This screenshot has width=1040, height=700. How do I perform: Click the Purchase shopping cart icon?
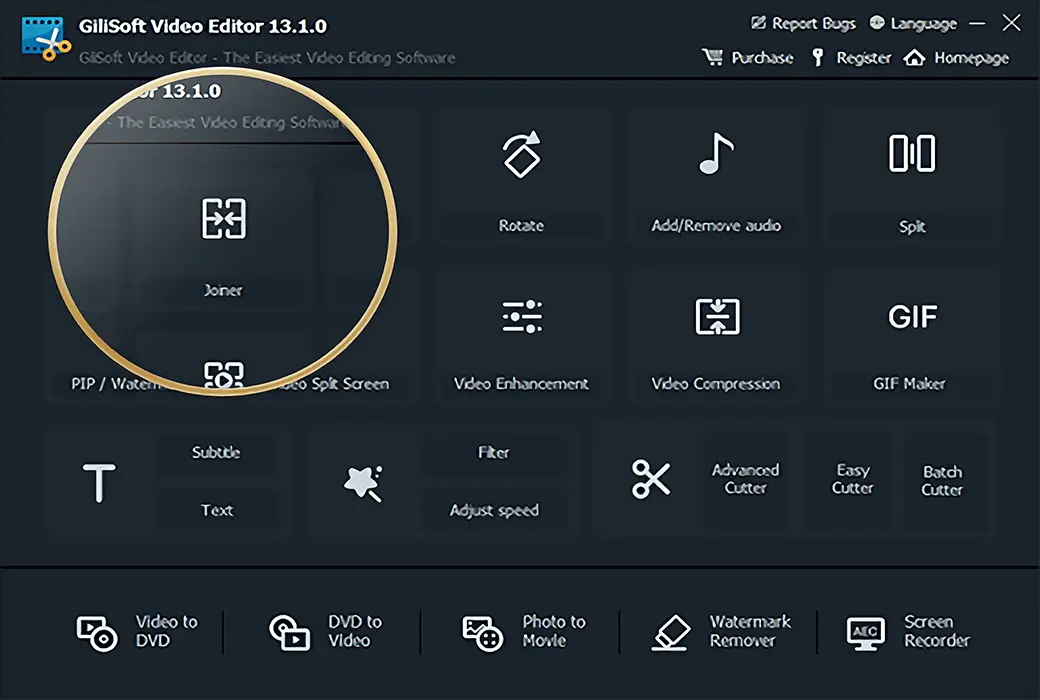coord(712,57)
